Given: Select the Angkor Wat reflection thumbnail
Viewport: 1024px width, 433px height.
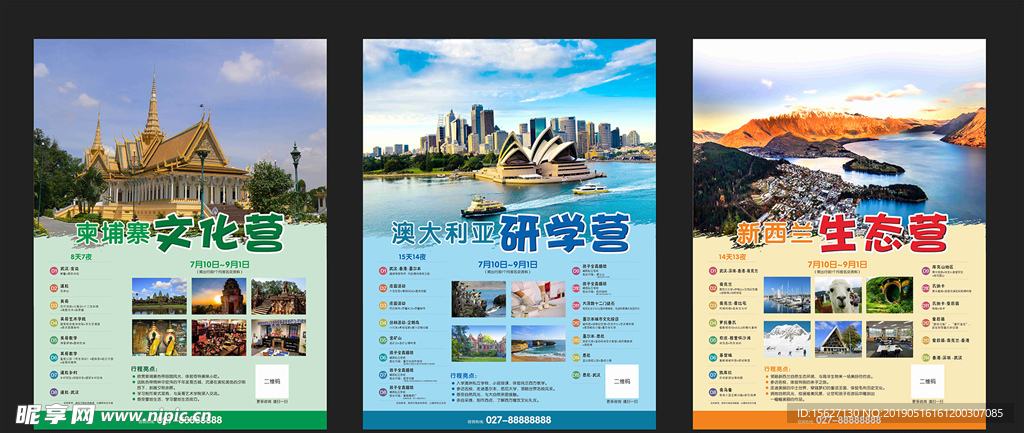Looking at the screenshot, I should click(159, 296).
